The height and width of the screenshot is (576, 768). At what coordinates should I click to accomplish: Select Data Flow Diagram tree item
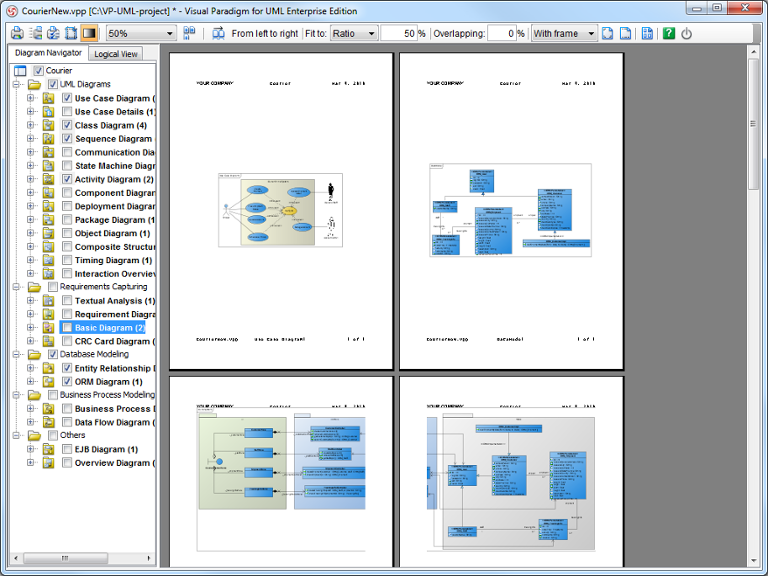tap(115, 422)
